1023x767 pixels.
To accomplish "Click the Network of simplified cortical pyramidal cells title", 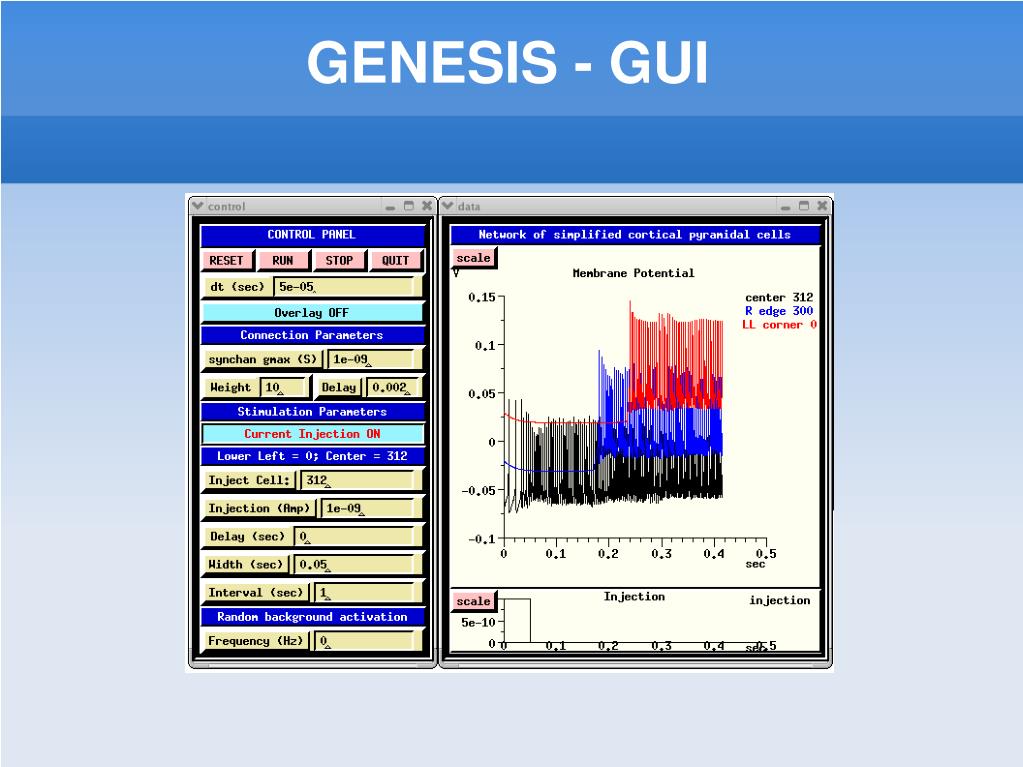I will [635, 235].
